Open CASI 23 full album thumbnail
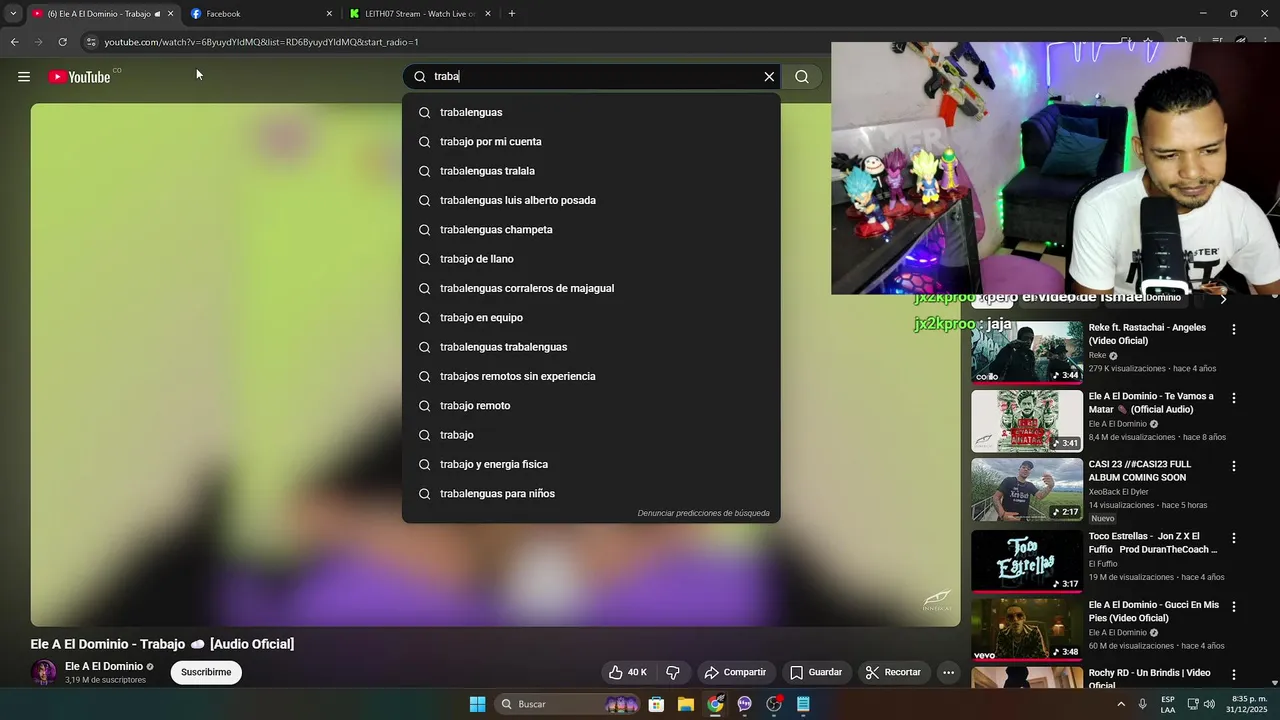Image resolution: width=1280 pixels, height=720 pixels. (x=1027, y=489)
